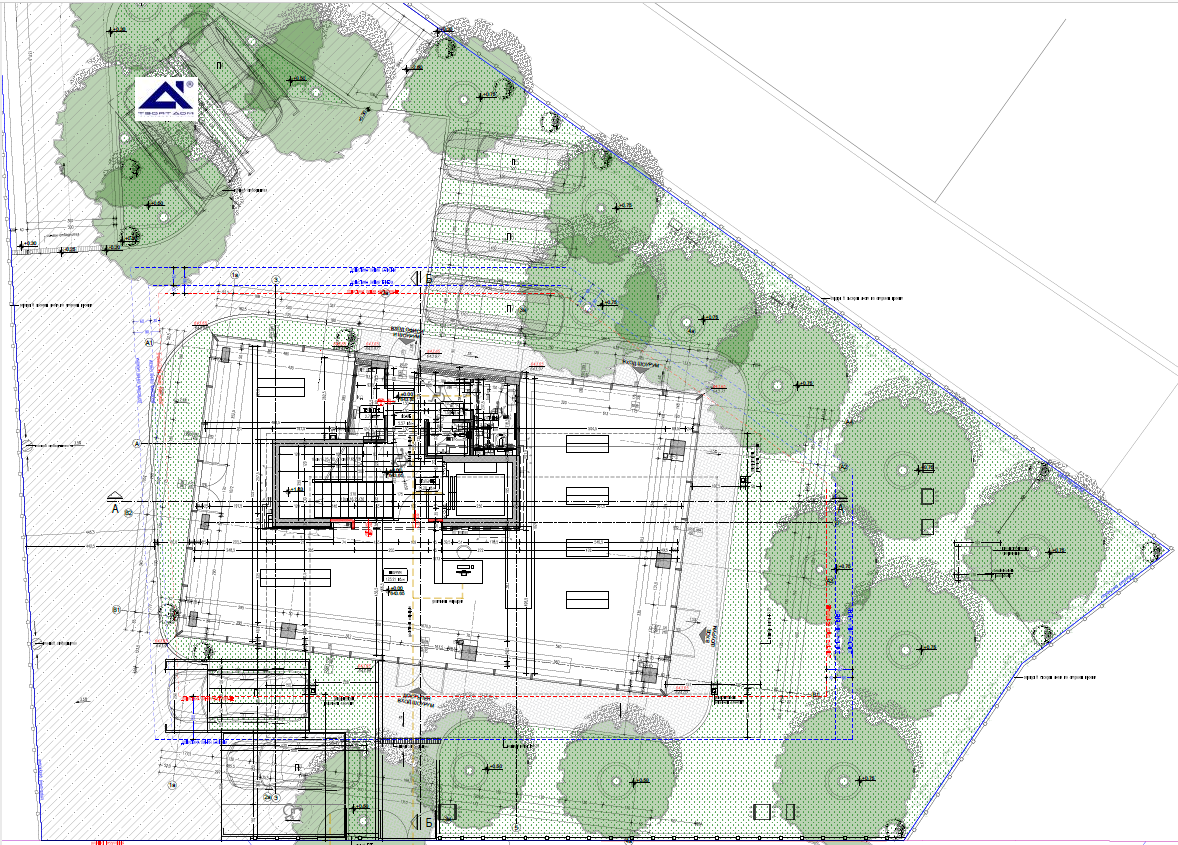This screenshot has width=1178, height=845.
Task: Select grid axis bubble B1
Action: tap(115, 609)
